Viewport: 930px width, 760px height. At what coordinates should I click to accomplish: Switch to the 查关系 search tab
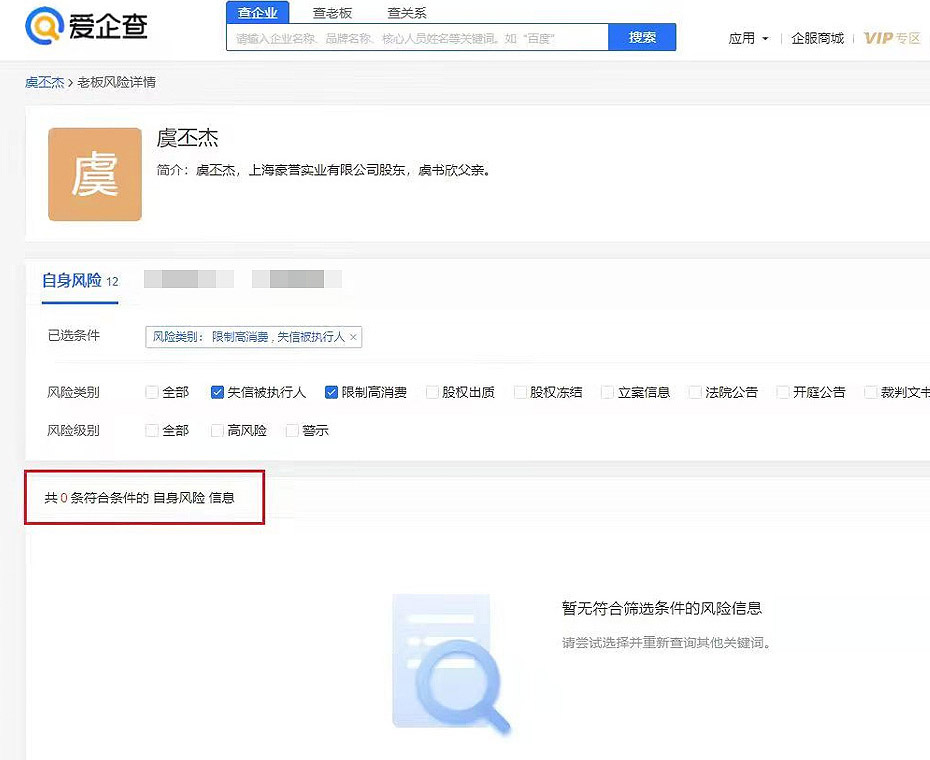pyautogui.click(x=407, y=13)
